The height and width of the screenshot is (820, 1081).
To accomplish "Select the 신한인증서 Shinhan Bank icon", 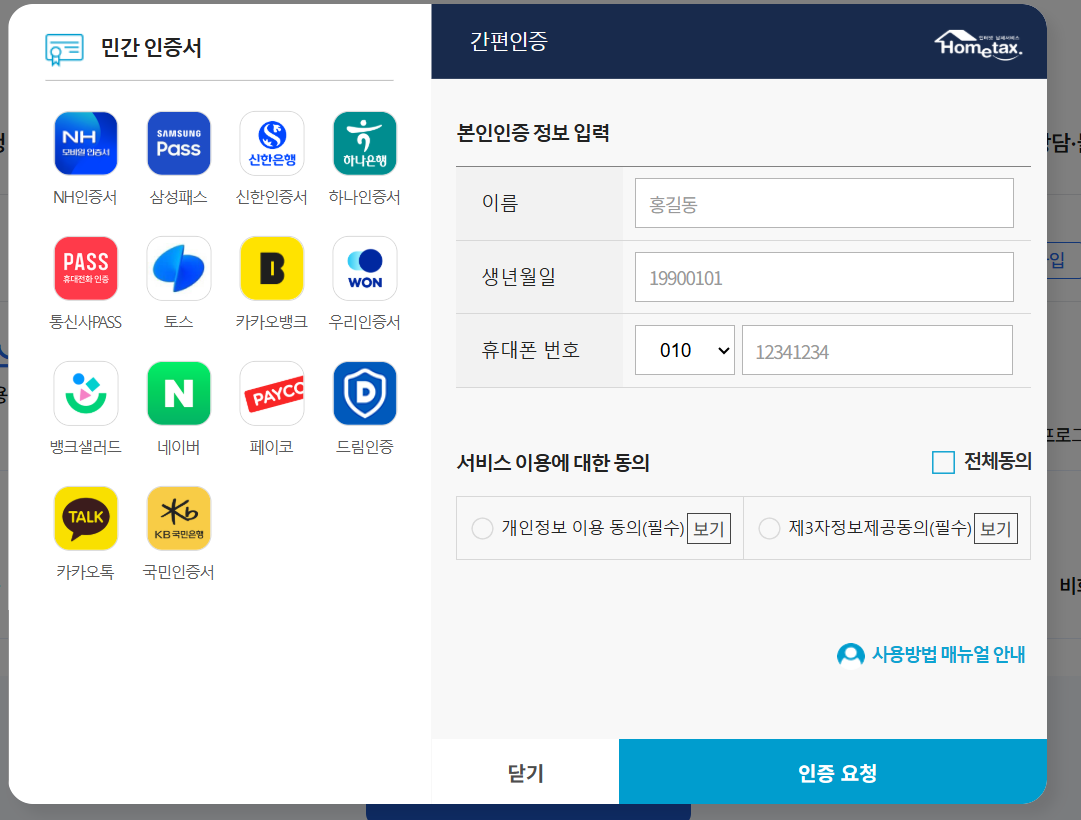I will tap(272, 143).
